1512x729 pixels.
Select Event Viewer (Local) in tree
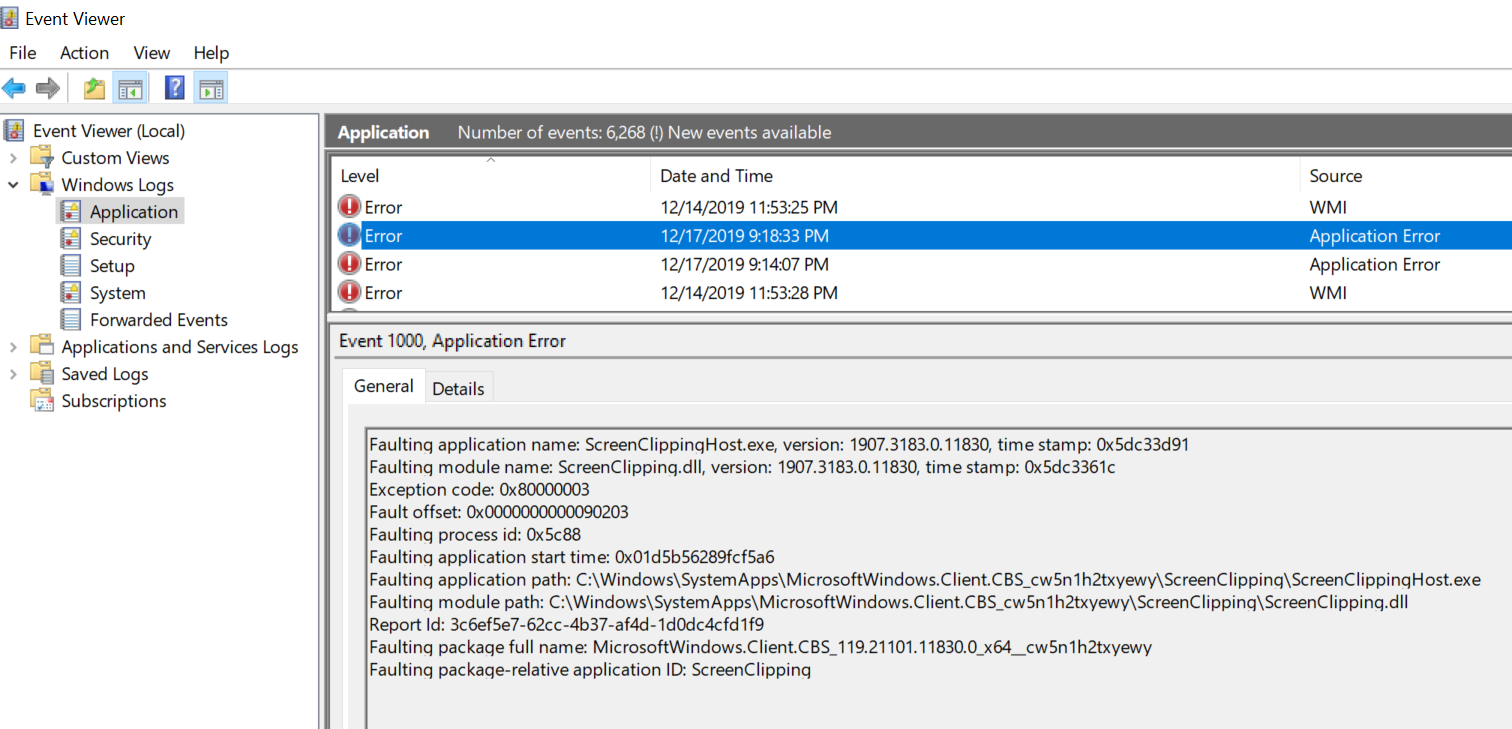click(x=109, y=130)
